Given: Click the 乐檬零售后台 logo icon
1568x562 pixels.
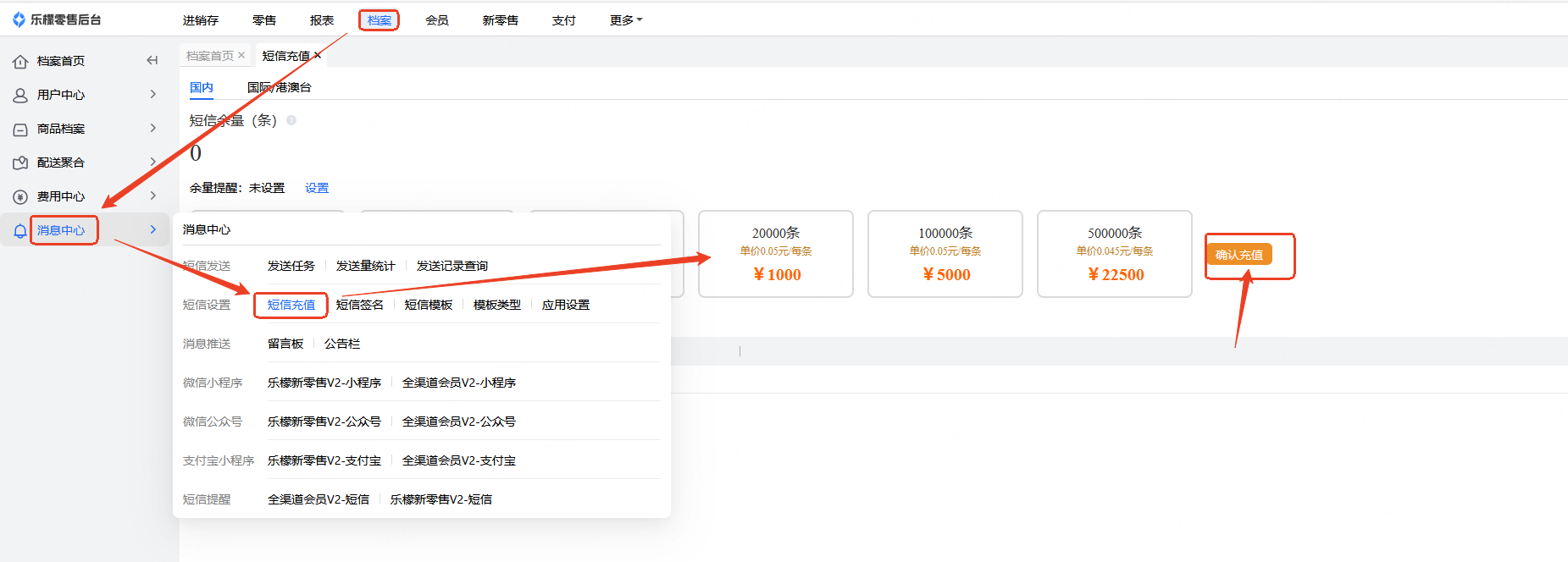Looking at the screenshot, I should click(19, 19).
